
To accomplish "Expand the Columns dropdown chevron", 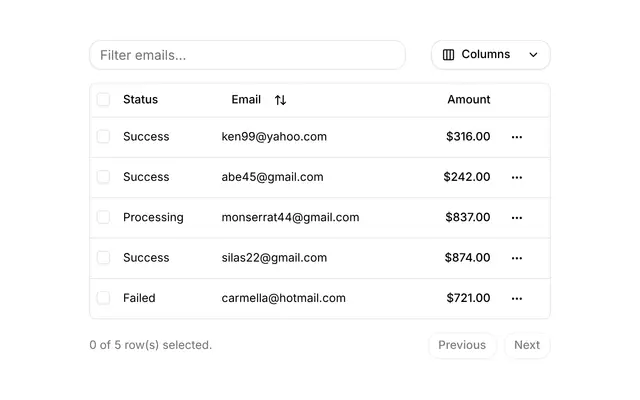I will tap(533, 55).
